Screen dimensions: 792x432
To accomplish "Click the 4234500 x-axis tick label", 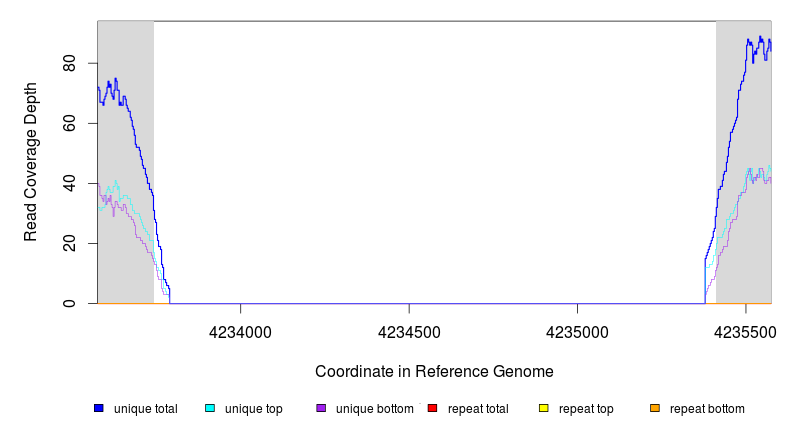I will pos(409,332).
